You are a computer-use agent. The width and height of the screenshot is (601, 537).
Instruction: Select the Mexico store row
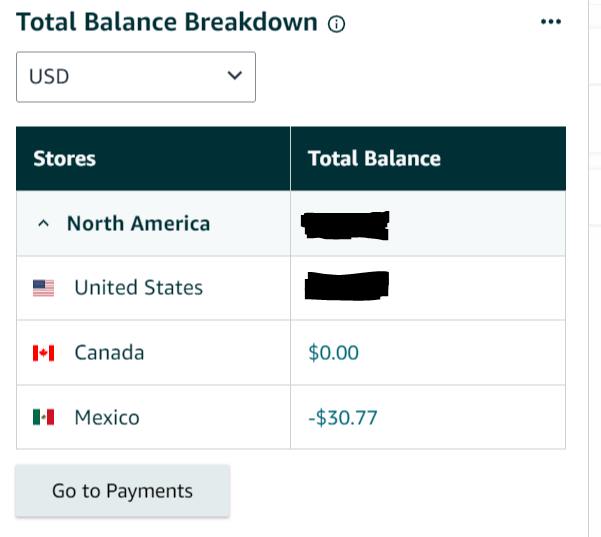(291, 417)
